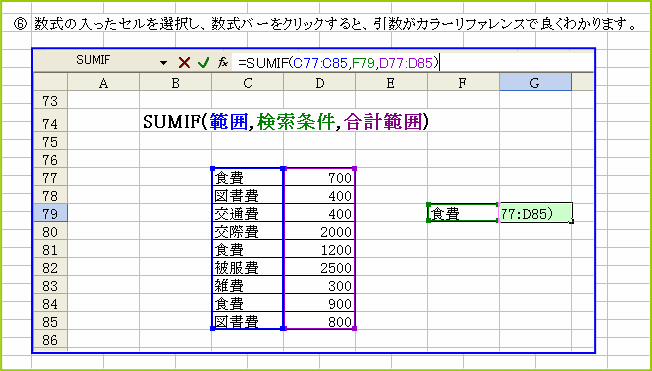This screenshot has width=652, height=371.
Task: Select row 82 header
Action: 50,268
